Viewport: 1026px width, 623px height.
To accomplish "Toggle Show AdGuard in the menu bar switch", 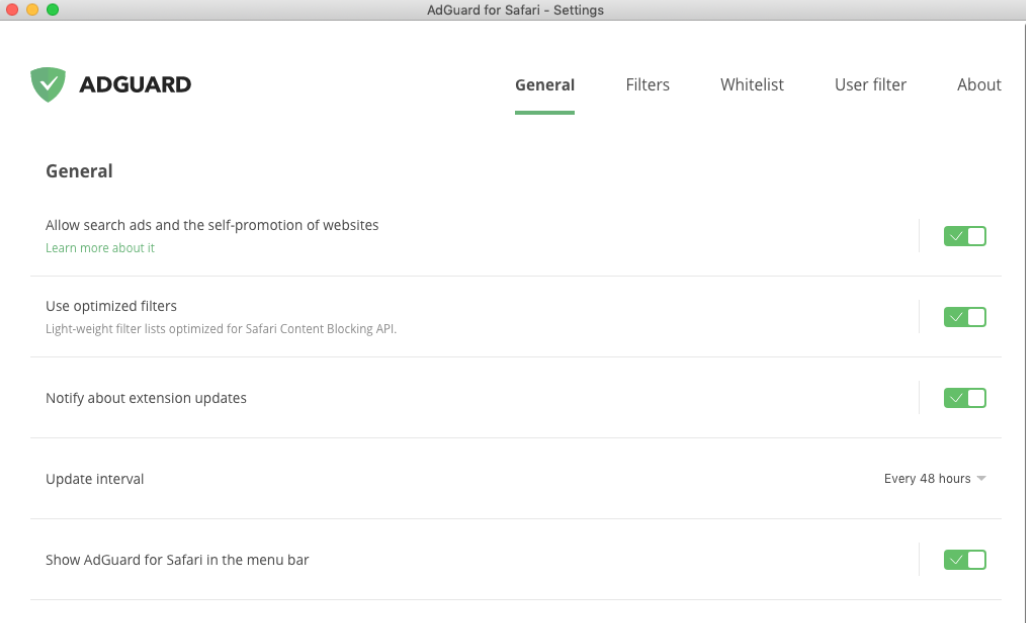I will click(x=964, y=560).
